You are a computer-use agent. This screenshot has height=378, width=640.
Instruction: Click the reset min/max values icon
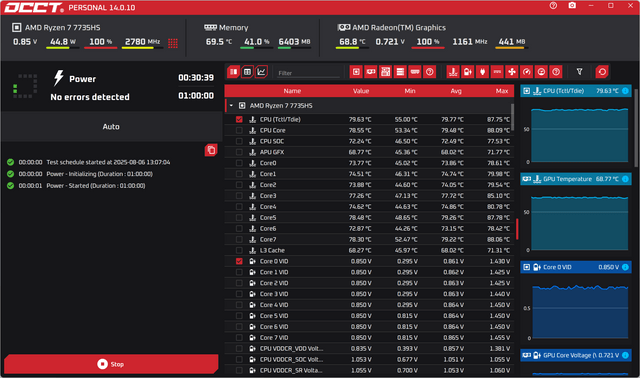coord(602,72)
